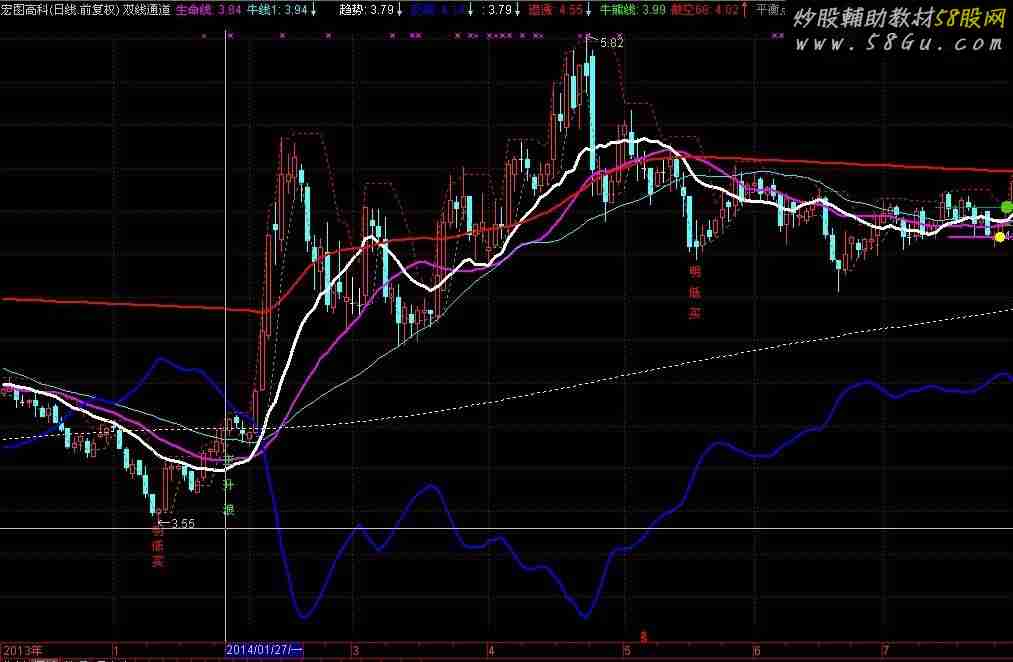
Task: Click the yellow dot marker at chart right edge
Action: tap(1000, 237)
